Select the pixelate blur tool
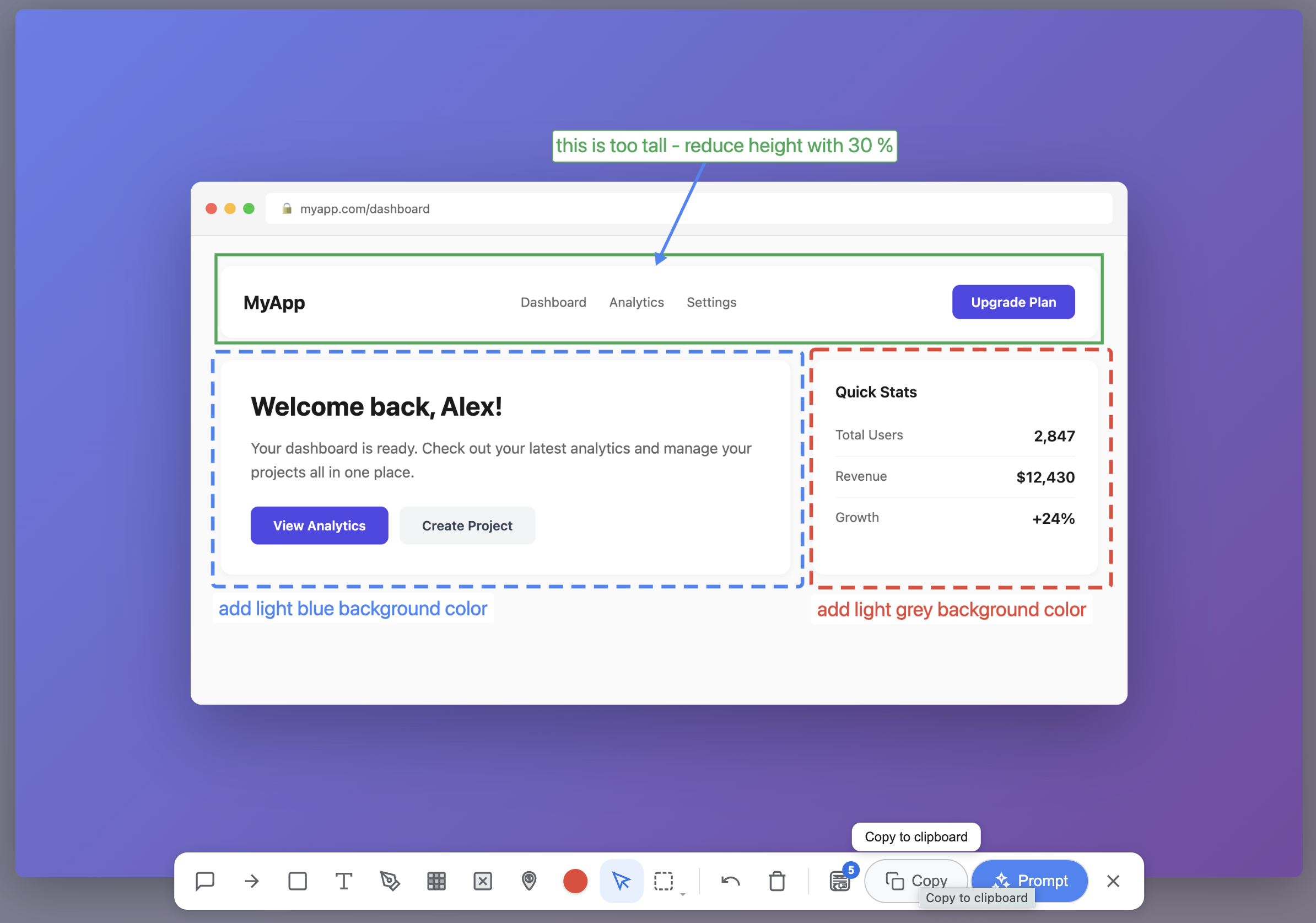1316x923 pixels. 437,881
